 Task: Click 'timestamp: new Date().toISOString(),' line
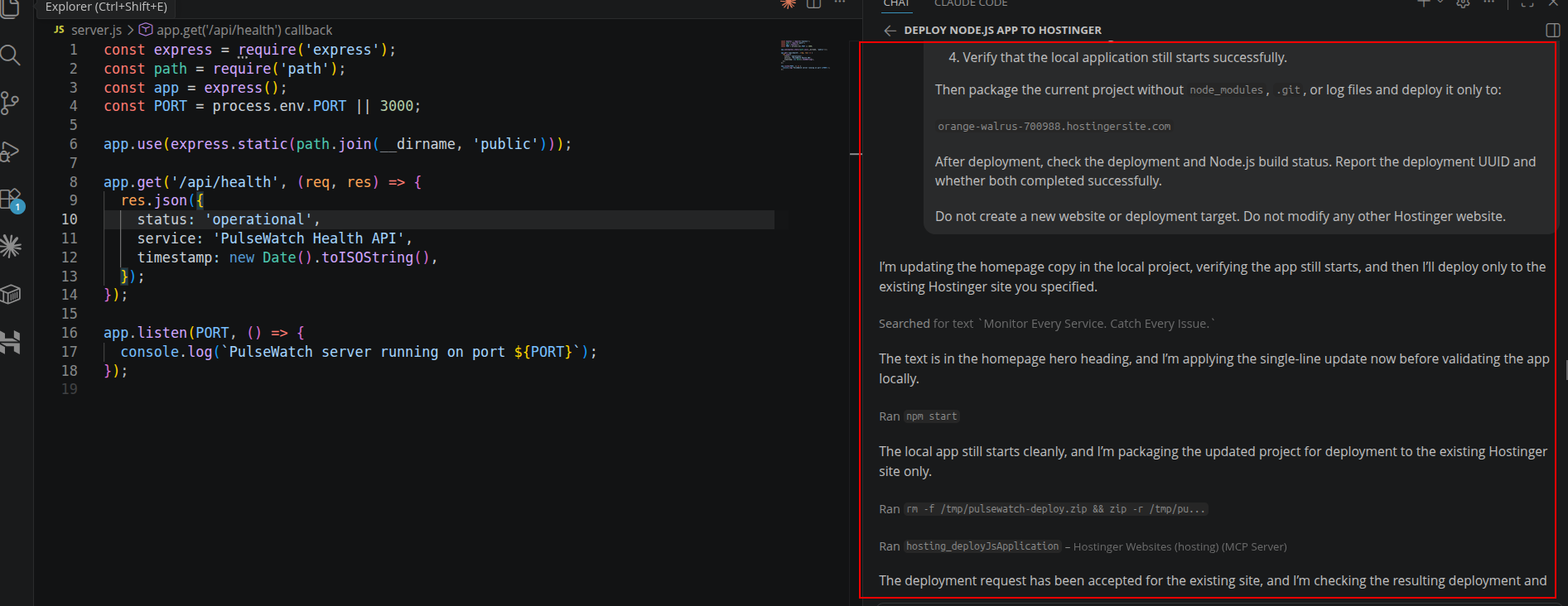point(287,257)
